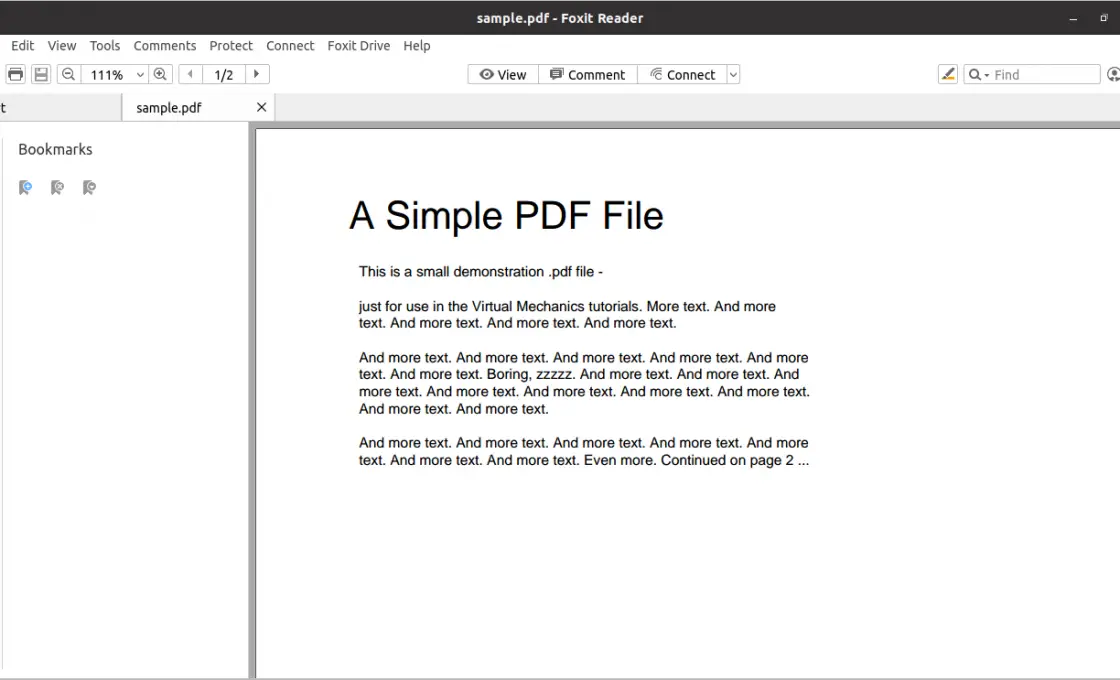Screen dimensions: 1120x680
Task: Zoom out using the magnifier minus icon
Action: click(68, 73)
